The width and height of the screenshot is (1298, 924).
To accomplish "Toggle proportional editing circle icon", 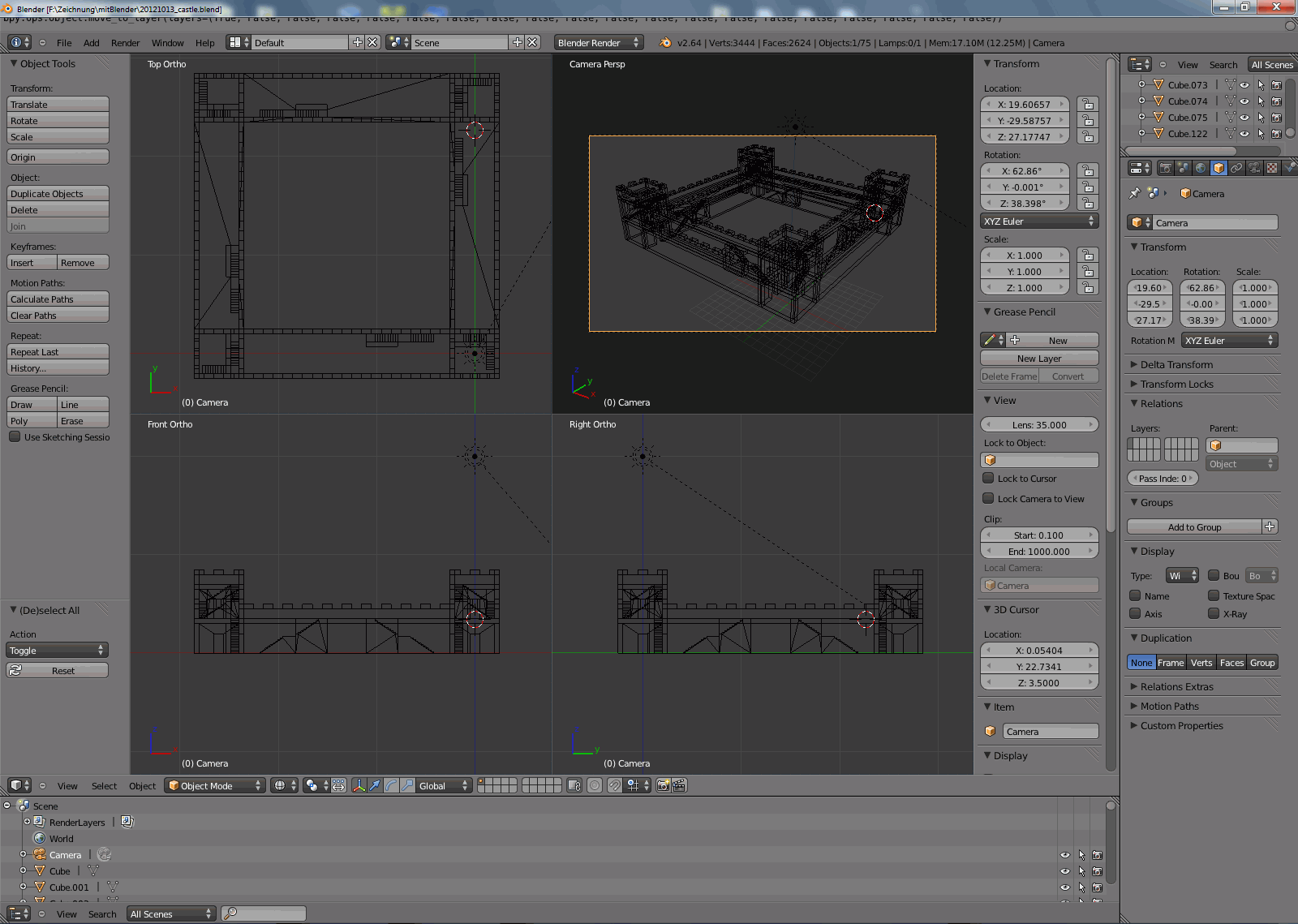I will (595, 785).
